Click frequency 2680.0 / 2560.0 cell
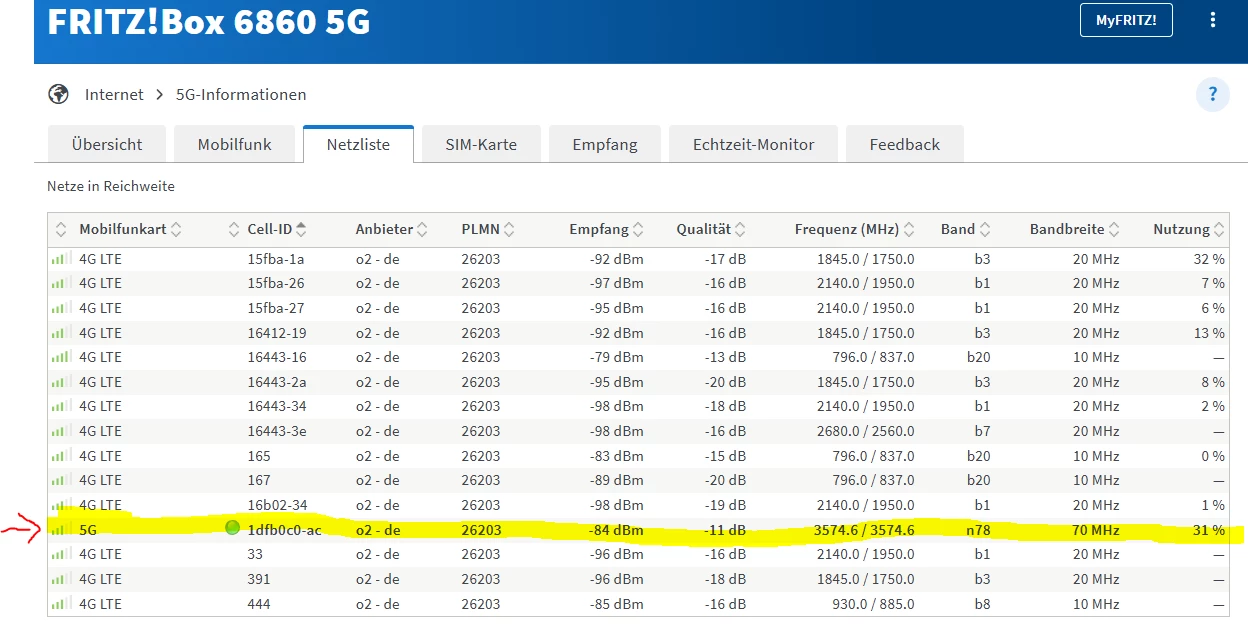Image resolution: width=1248 pixels, height=625 pixels. (865, 431)
